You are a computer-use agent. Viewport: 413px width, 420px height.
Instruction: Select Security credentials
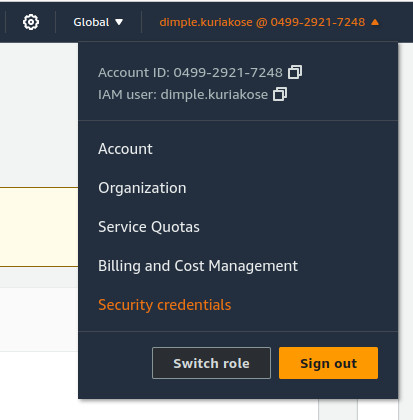point(165,305)
